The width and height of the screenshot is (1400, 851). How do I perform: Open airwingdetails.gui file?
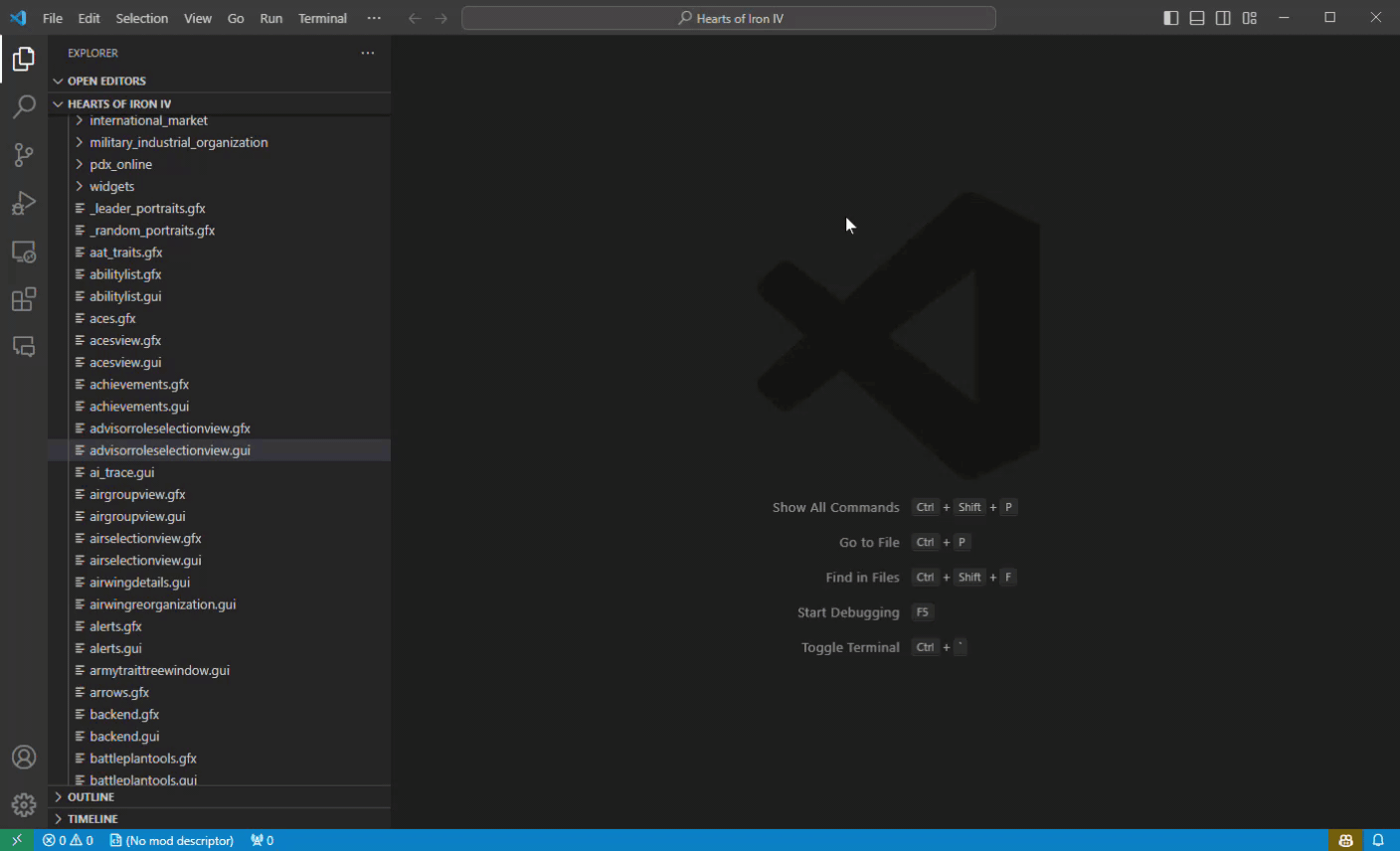tap(219, 582)
